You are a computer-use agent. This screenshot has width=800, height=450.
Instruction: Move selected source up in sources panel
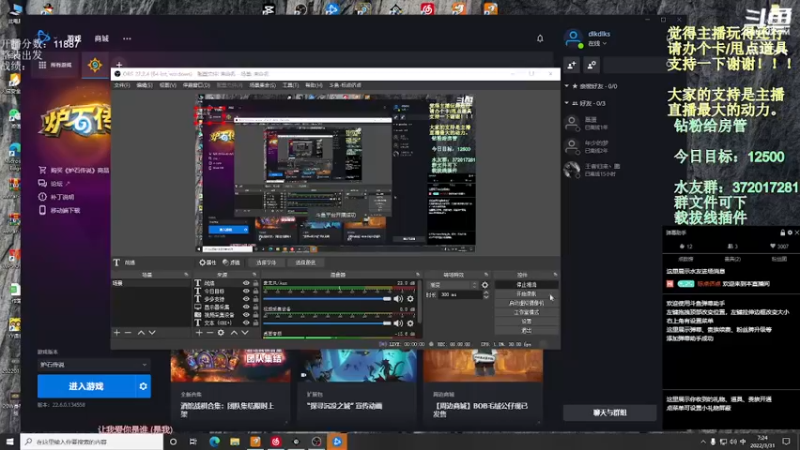234,333
